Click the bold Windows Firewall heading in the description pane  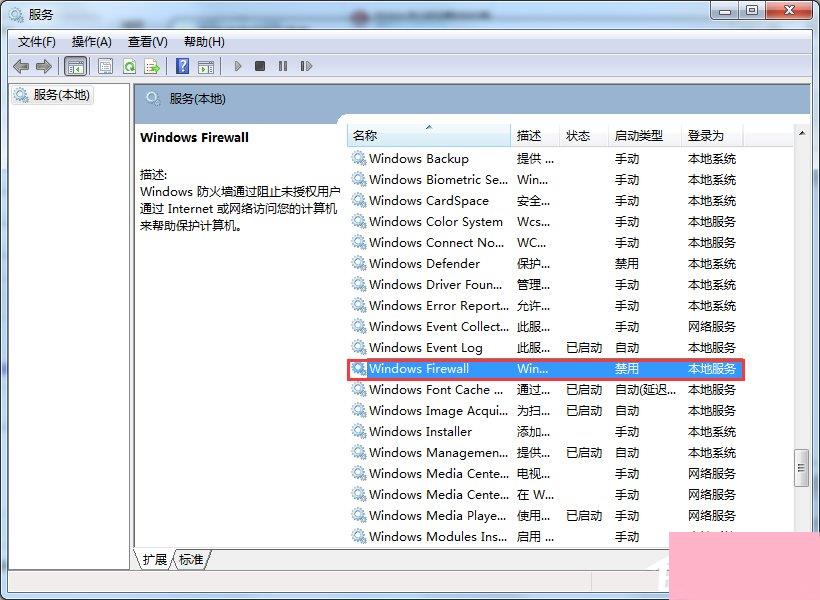195,137
